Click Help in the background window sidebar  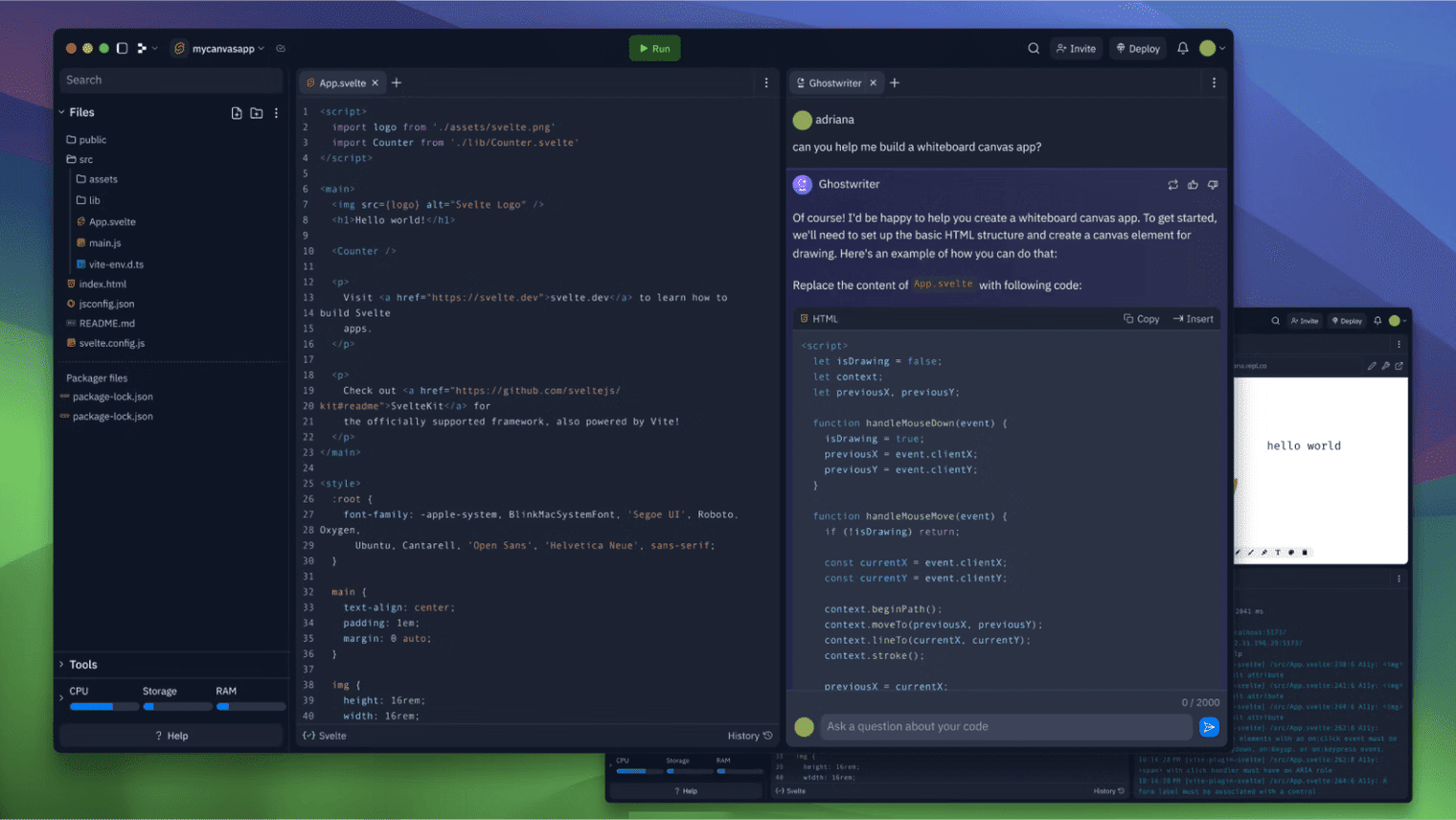[686, 791]
